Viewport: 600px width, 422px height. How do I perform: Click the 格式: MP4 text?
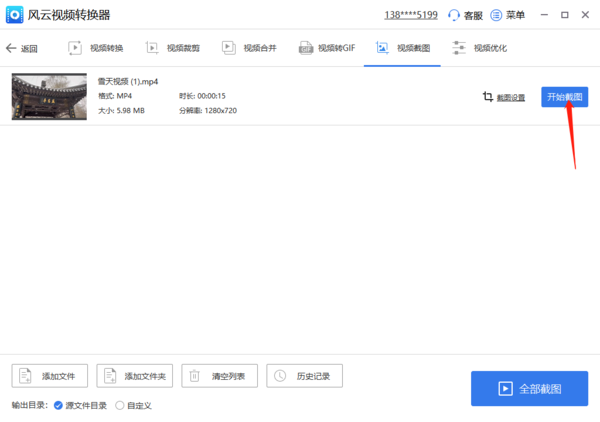(x=115, y=96)
